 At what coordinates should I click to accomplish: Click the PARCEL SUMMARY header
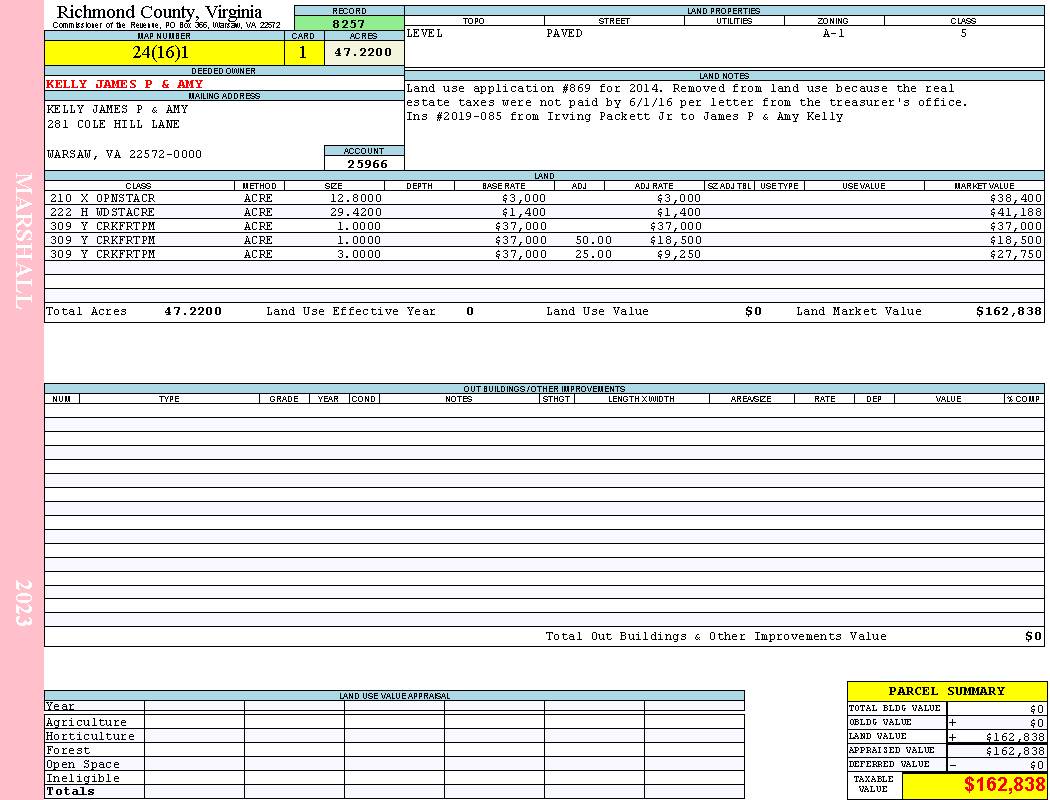[946, 691]
